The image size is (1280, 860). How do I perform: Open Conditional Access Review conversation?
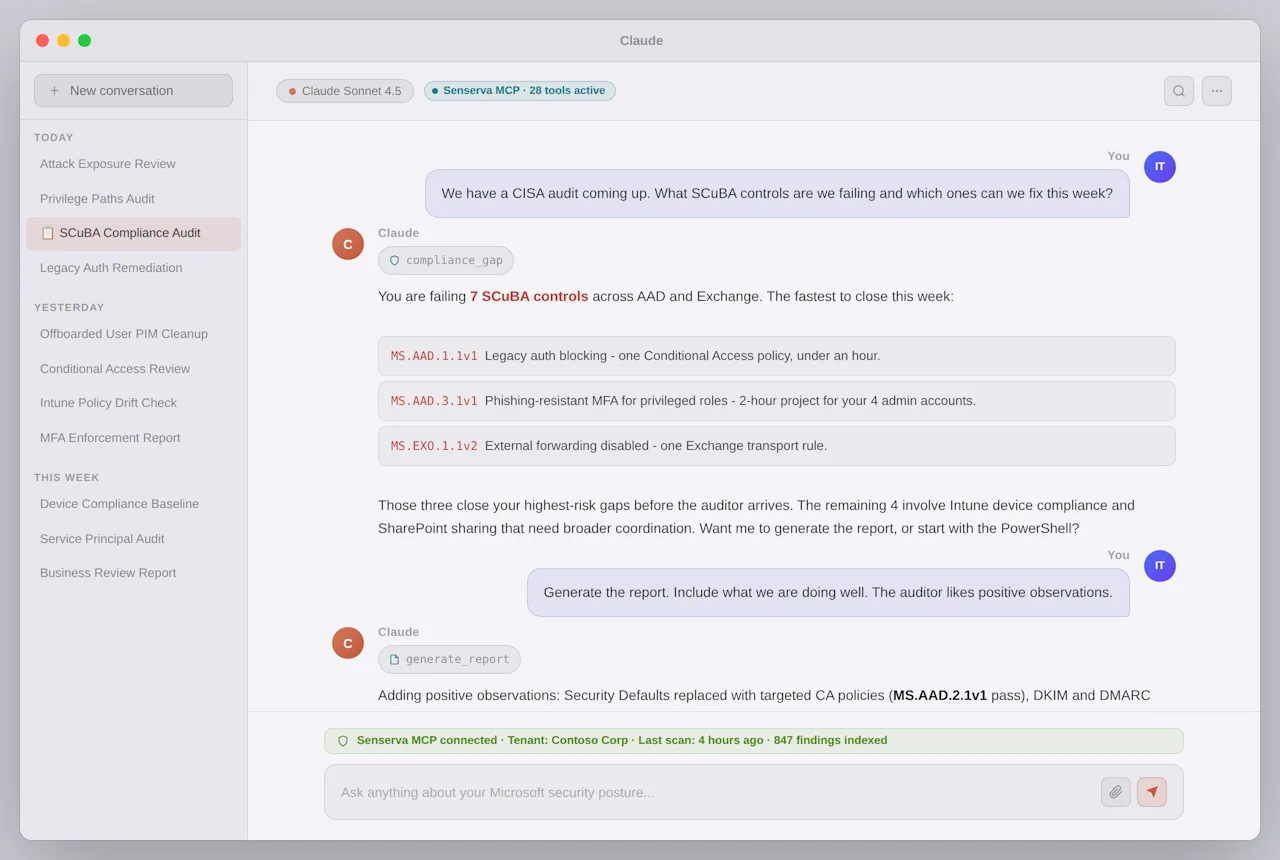coord(133,369)
